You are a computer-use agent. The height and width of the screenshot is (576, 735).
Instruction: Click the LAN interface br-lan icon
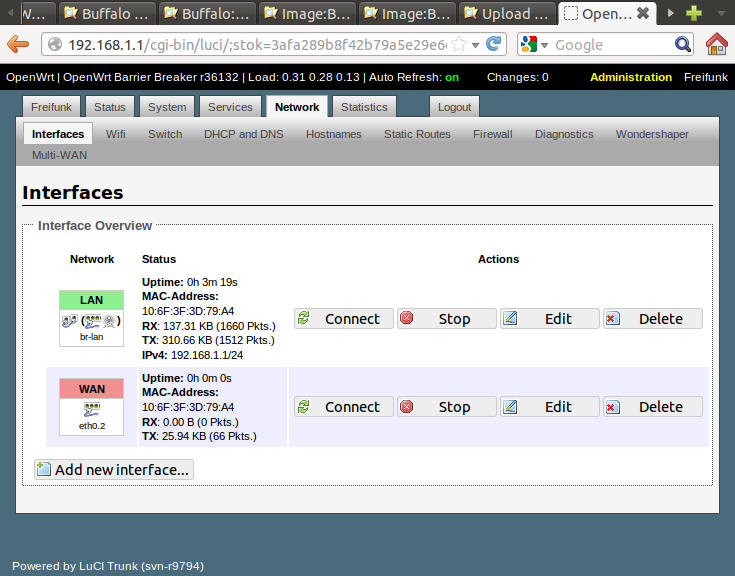[x=91, y=323]
